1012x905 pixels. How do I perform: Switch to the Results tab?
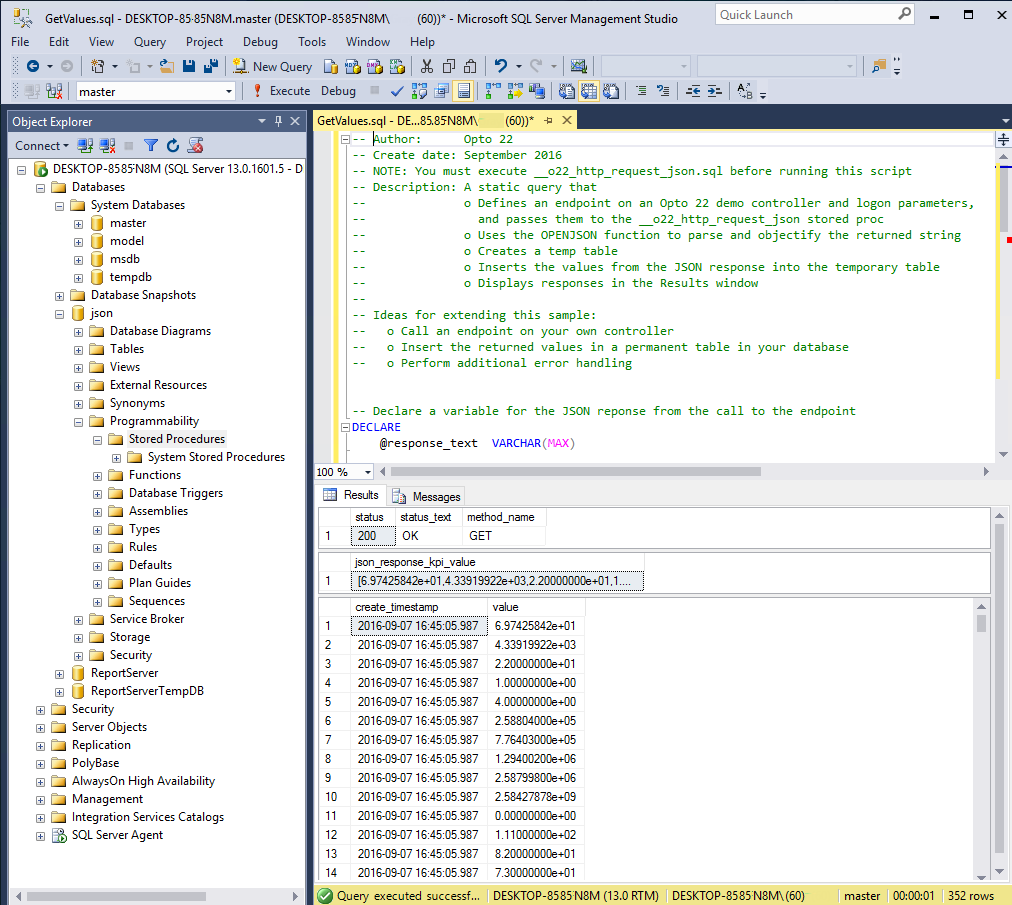tap(351, 495)
